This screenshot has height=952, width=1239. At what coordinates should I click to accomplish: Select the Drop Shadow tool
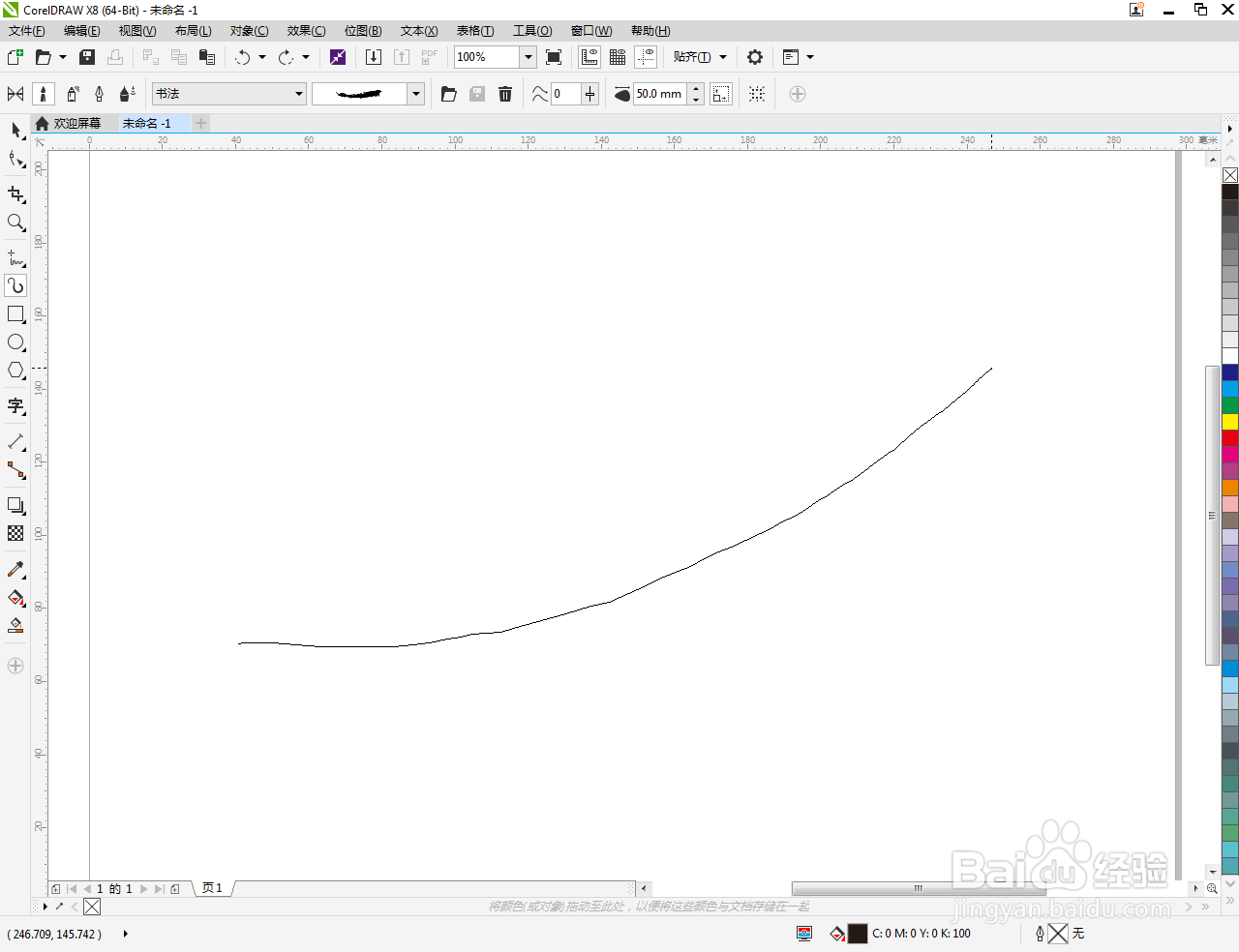[15, 505]
